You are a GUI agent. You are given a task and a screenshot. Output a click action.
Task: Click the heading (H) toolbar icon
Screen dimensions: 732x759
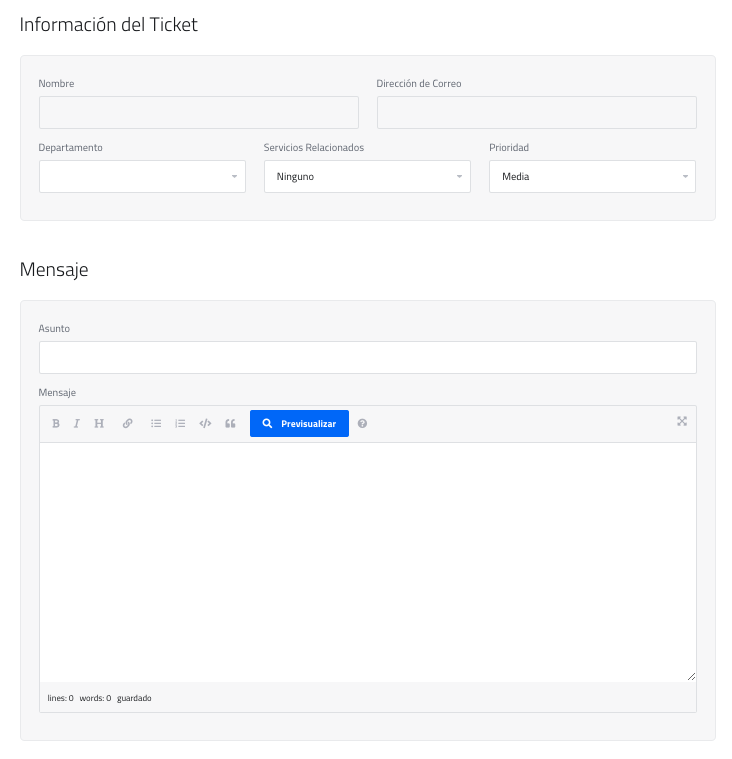click(99, 424)
